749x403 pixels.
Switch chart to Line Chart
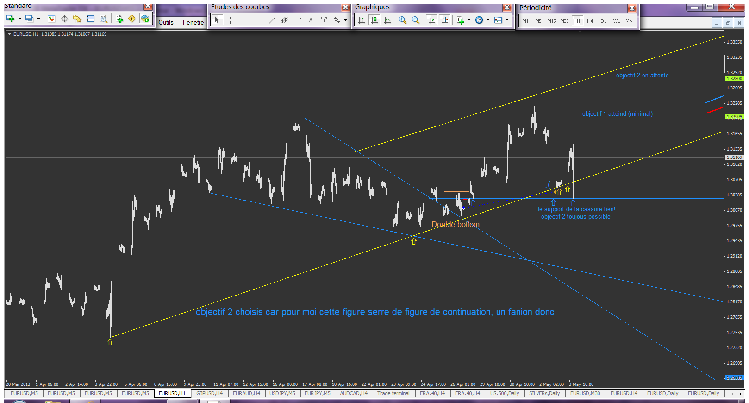[387, 20]
